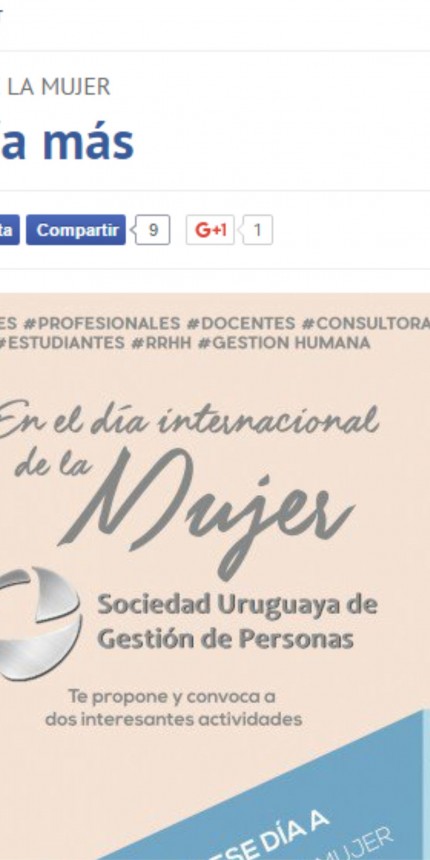Click the silver Sociedad Uruguaya logo emblem
The image size is (430, 860).
[40, 623]
